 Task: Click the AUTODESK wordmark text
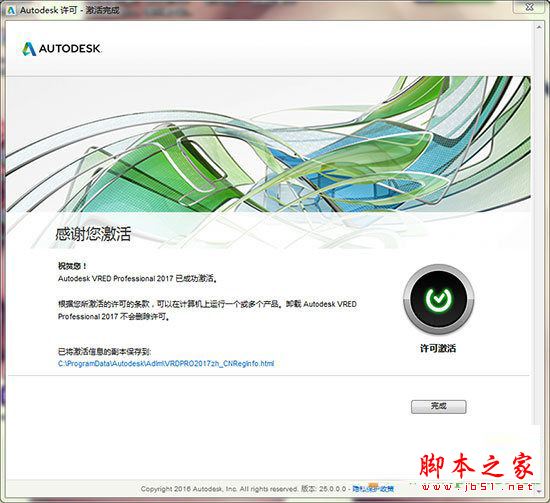[70, 48]
